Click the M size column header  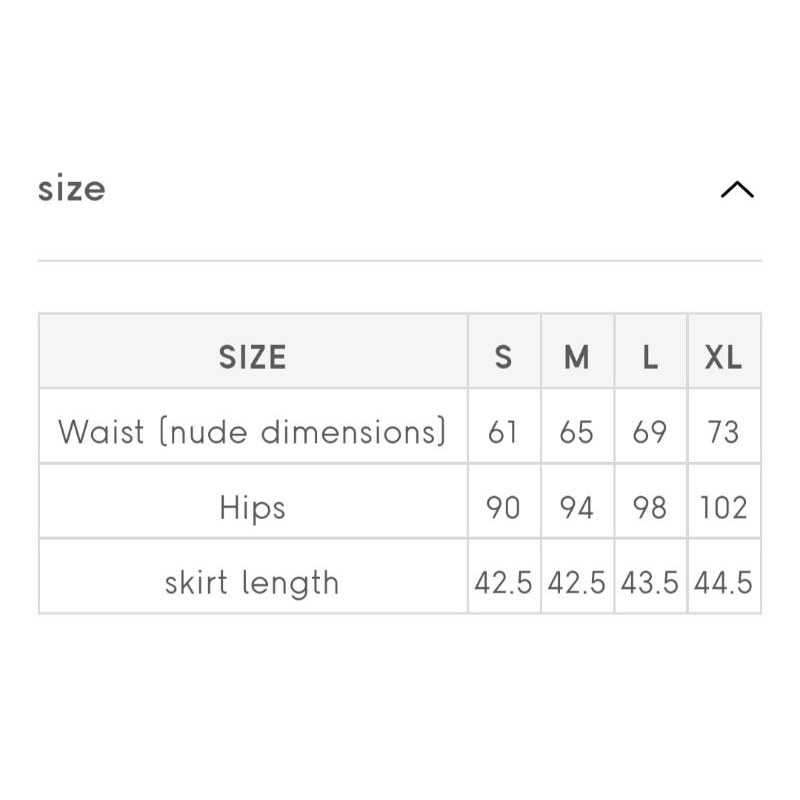coord(577,357)
